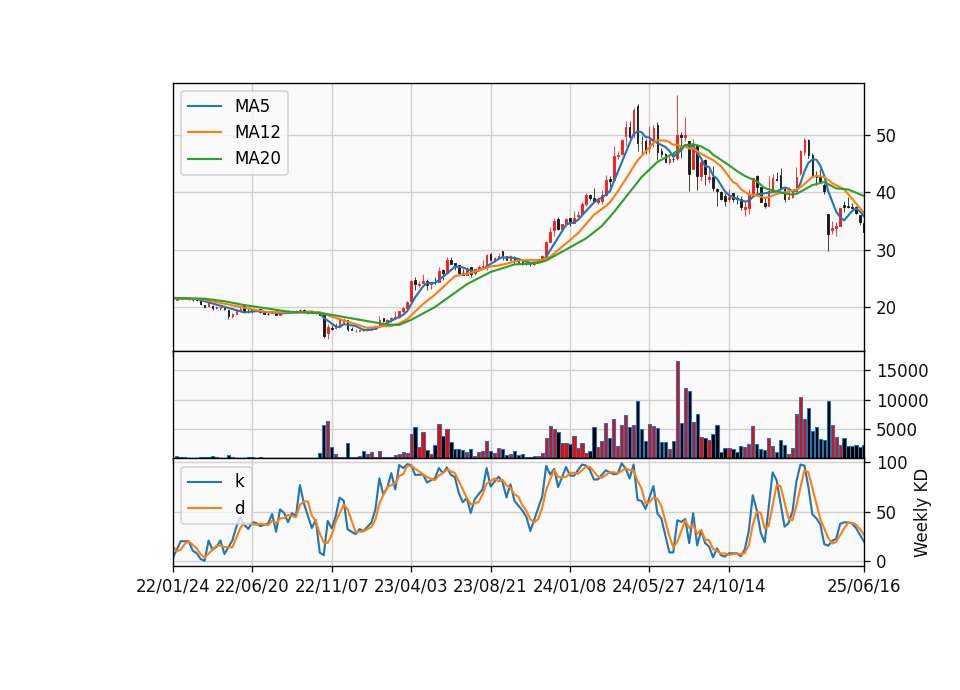
Task: Click the 24/05/27 date label
Action: click(650, 586)
